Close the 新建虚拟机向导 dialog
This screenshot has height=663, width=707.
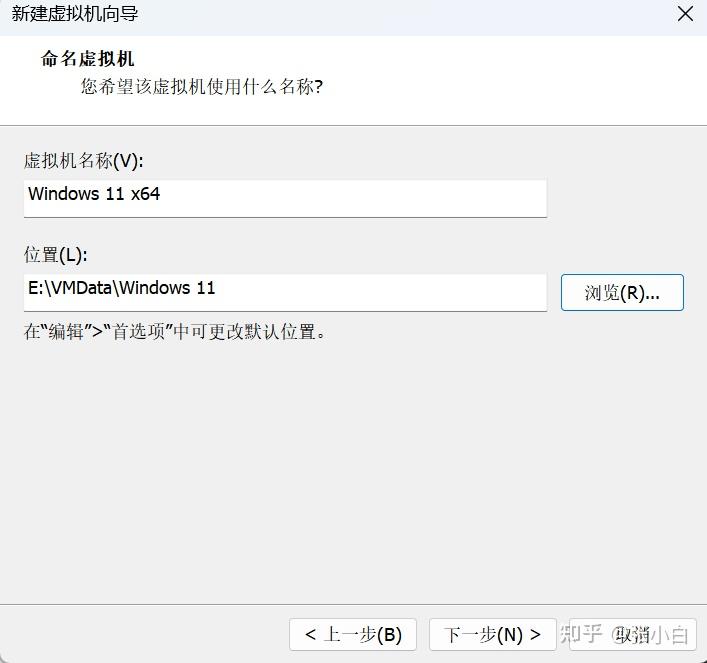pos(685,14)
